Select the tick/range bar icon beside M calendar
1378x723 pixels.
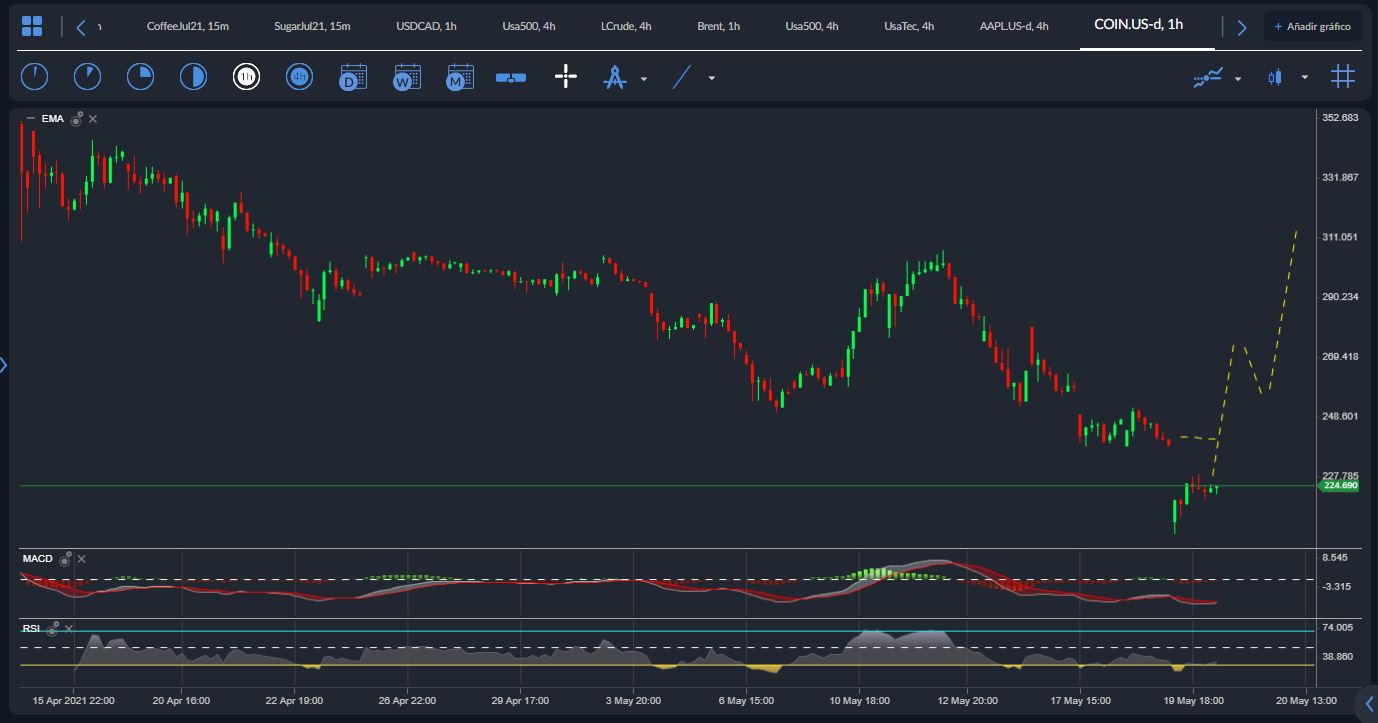tap(511, 76)
